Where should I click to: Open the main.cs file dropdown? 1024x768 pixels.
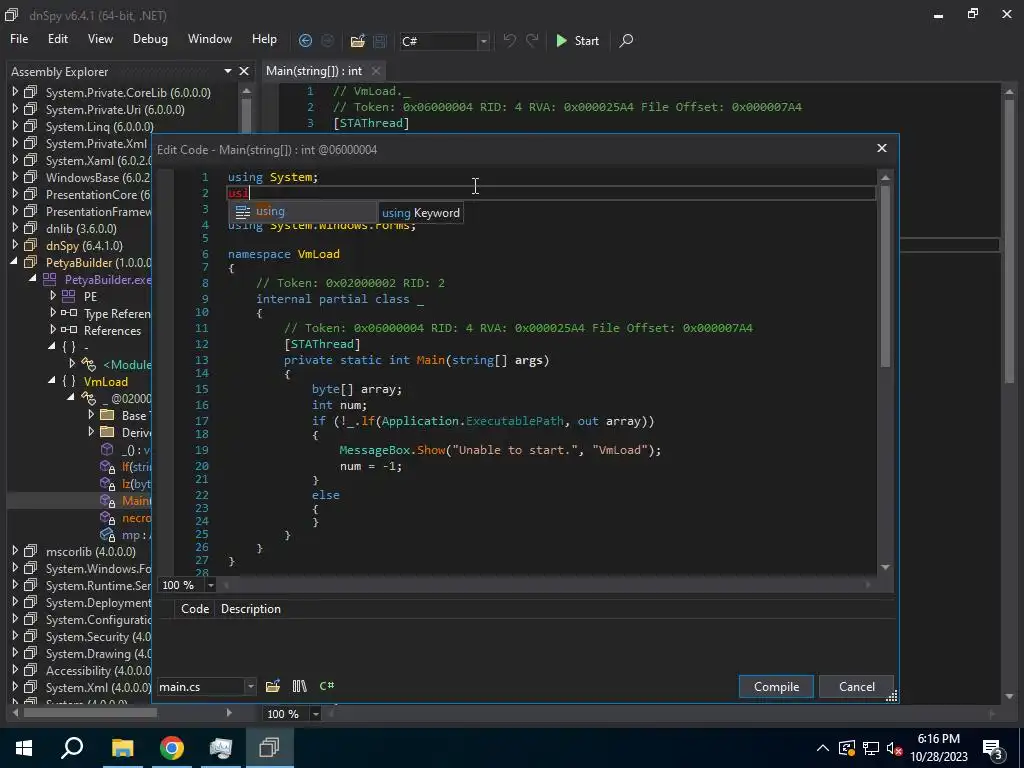coord(250,686)
